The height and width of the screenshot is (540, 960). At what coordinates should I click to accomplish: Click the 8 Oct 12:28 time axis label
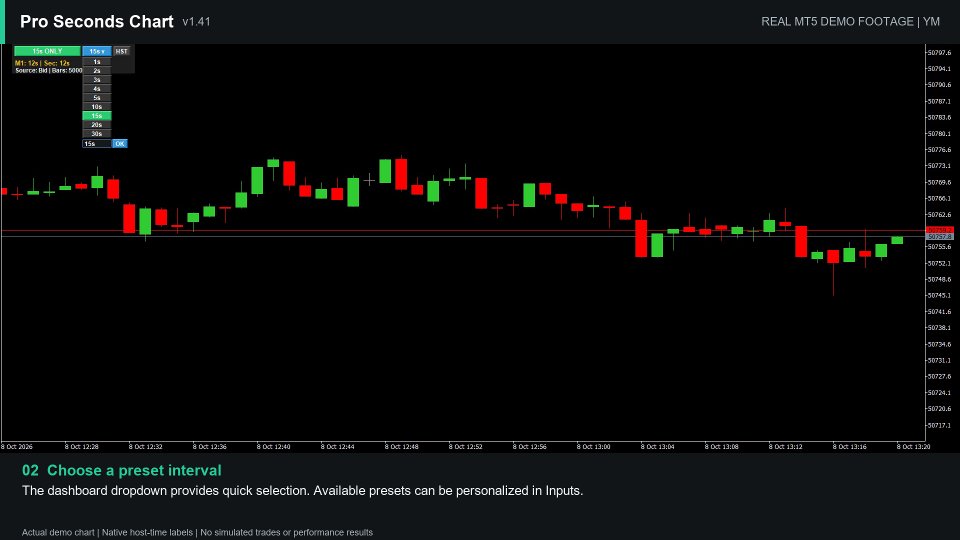pos(81,447)
